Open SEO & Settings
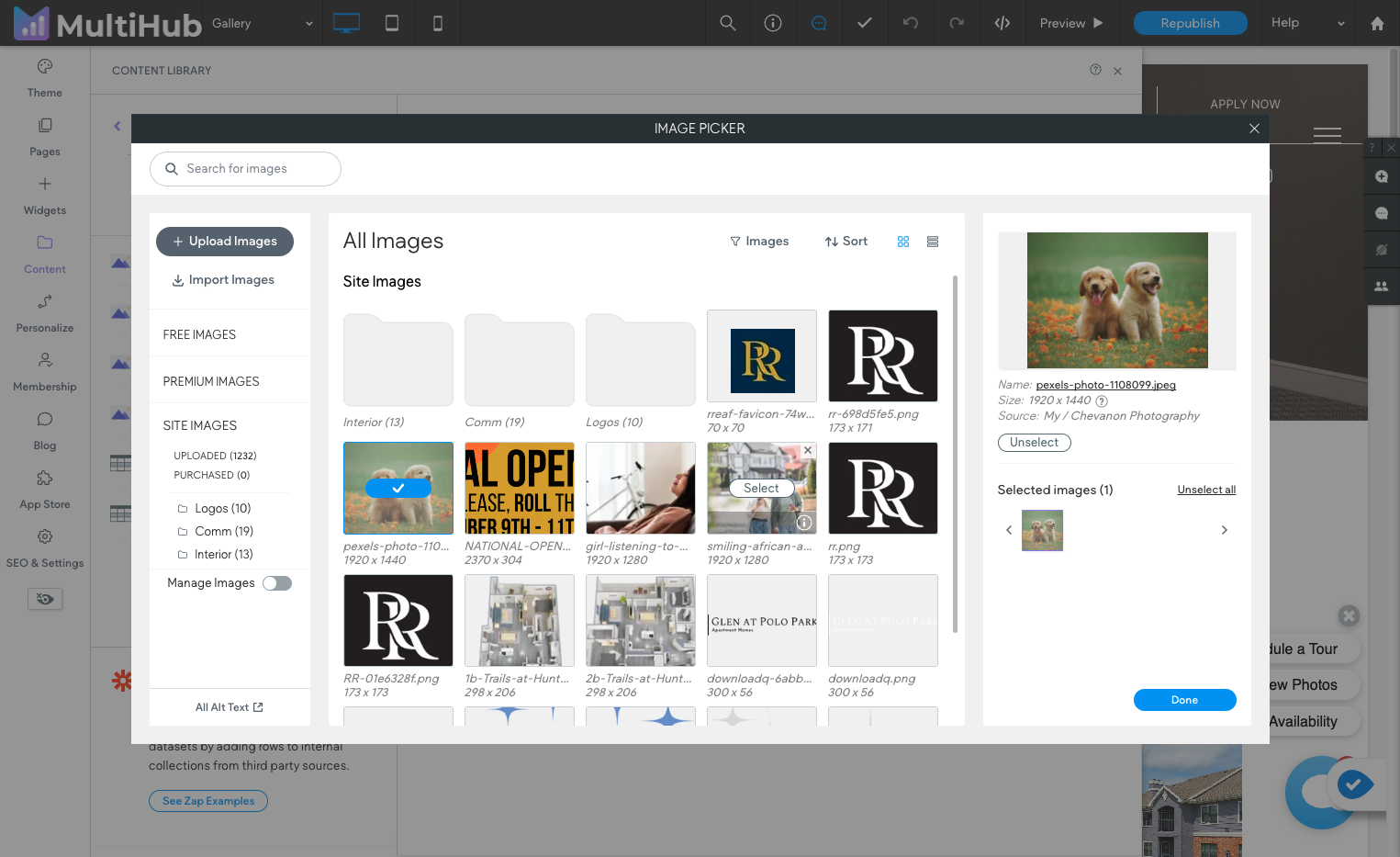1400x857 pixels. click(45, 548)
